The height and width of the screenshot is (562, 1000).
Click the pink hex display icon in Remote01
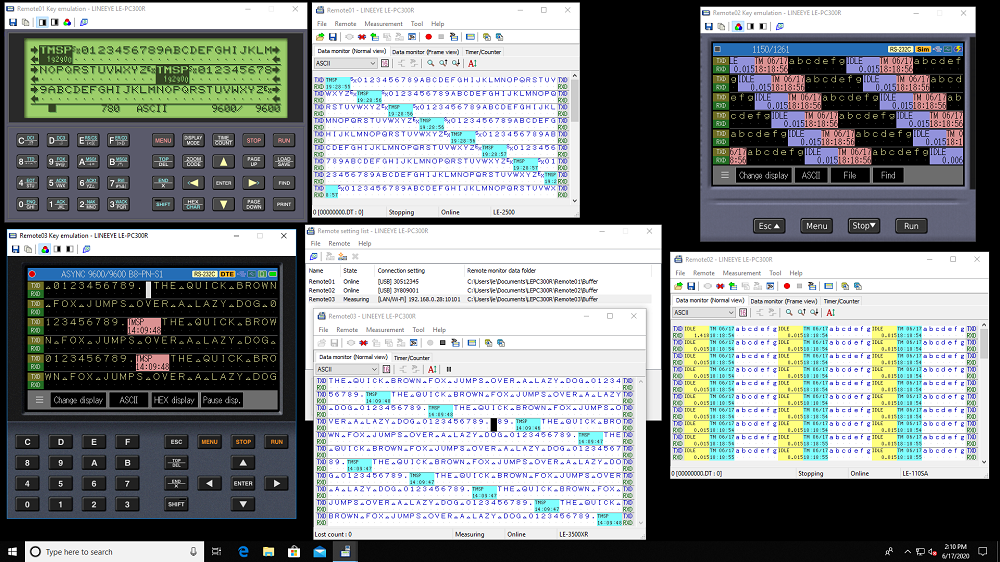coord(385,63)
